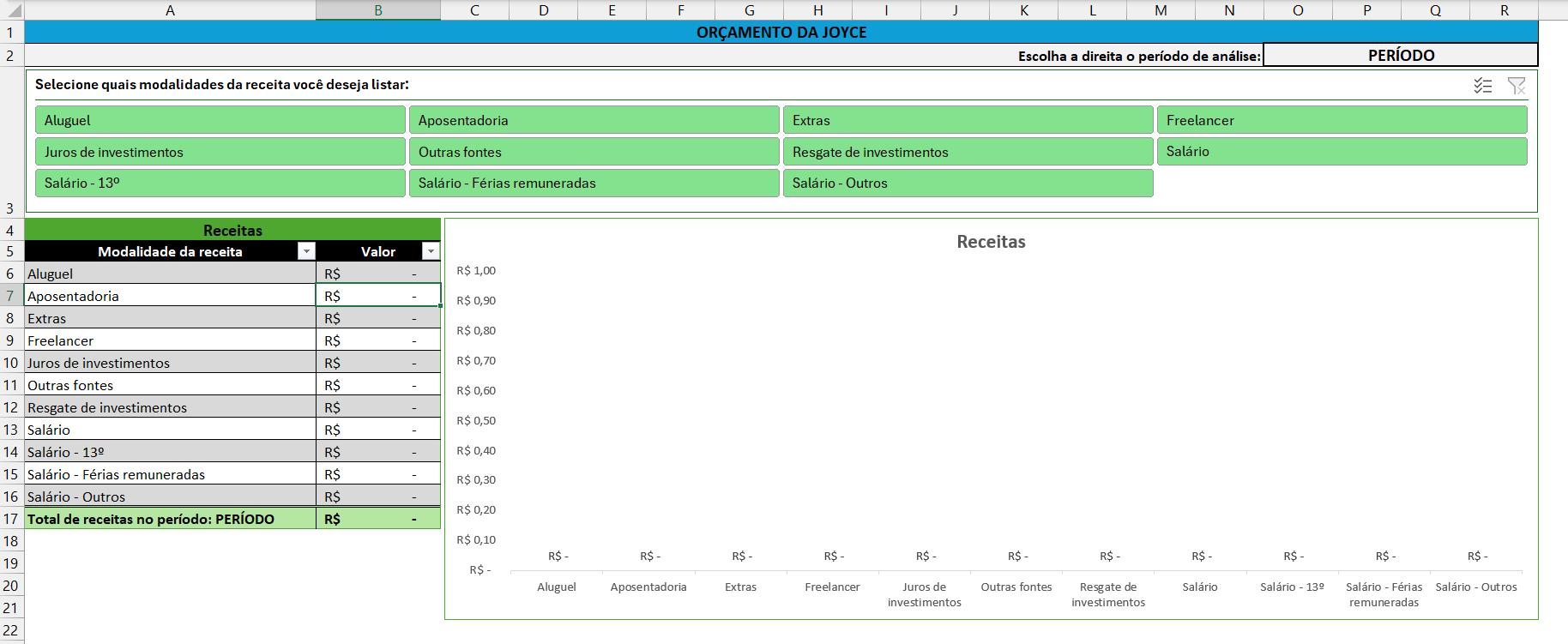Select row 22 header

coord(11,630)
